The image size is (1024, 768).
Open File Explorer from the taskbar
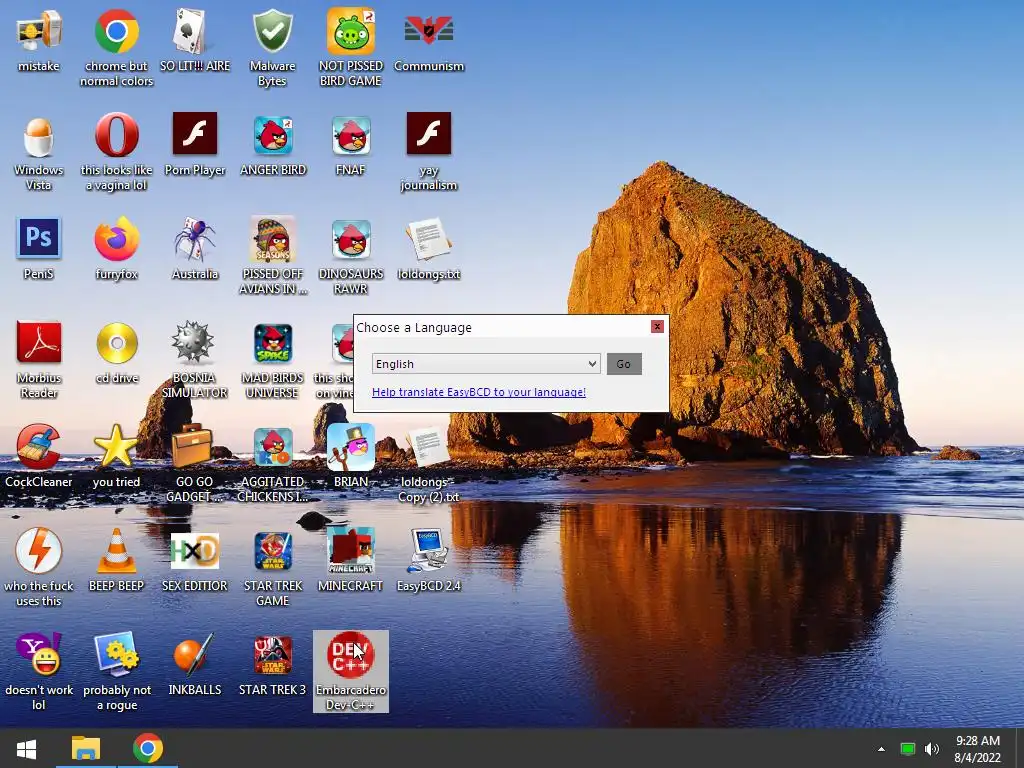(x=86, y=748)
